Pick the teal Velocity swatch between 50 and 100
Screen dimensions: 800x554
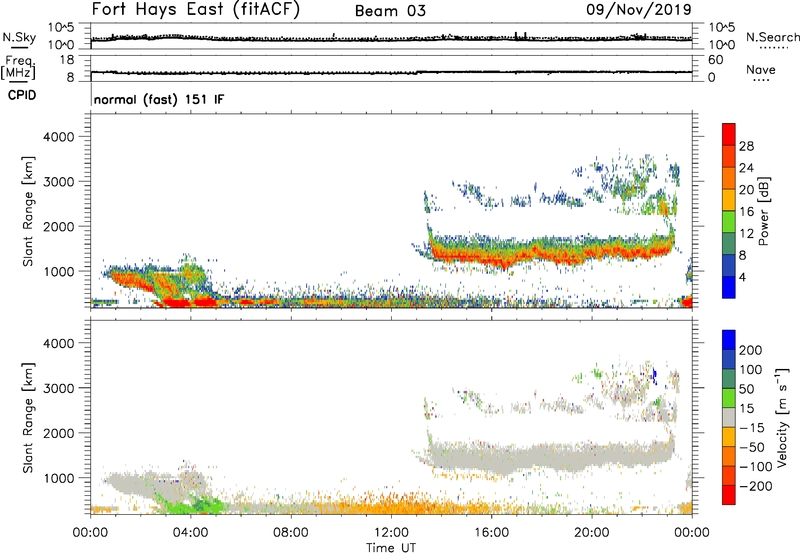tap(729, 379)
